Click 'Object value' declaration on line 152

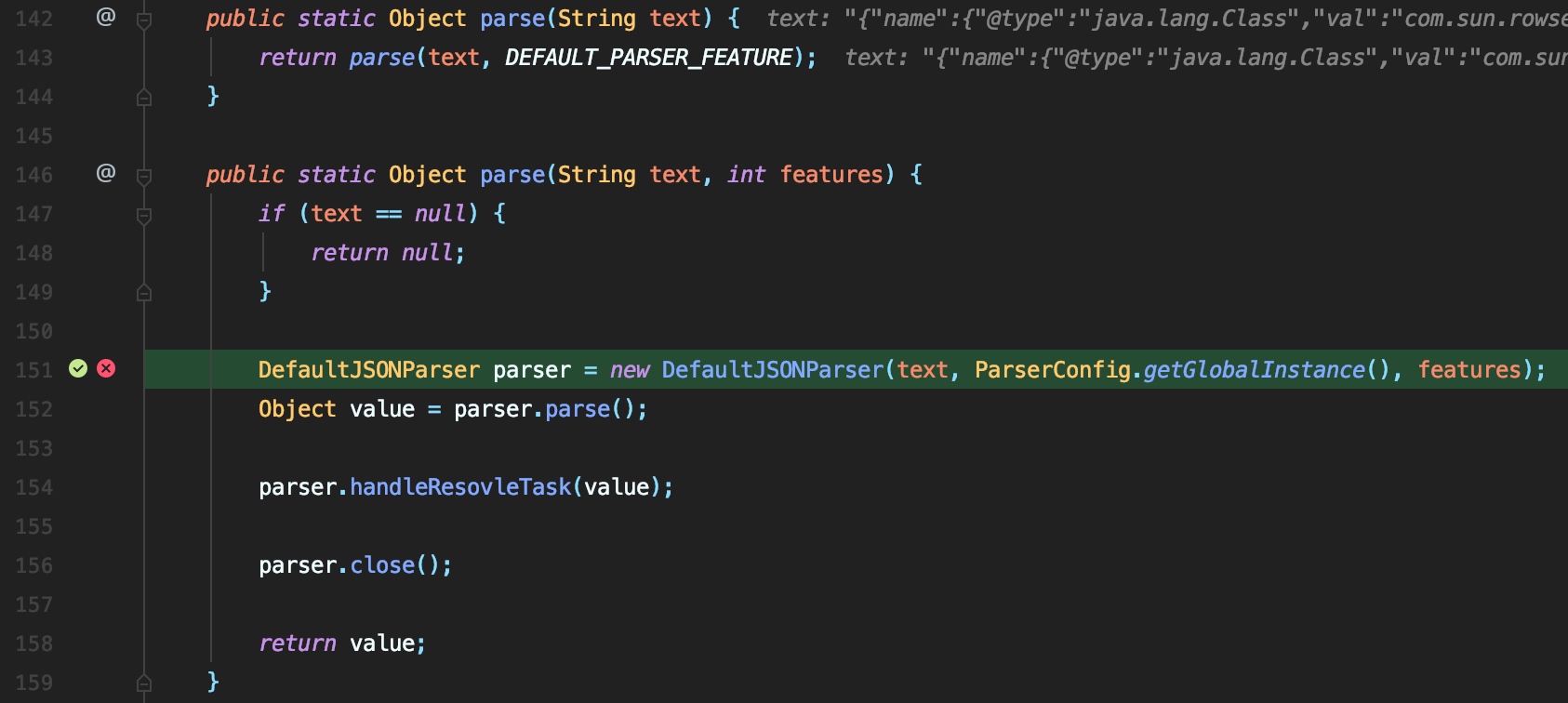(337, 409)
